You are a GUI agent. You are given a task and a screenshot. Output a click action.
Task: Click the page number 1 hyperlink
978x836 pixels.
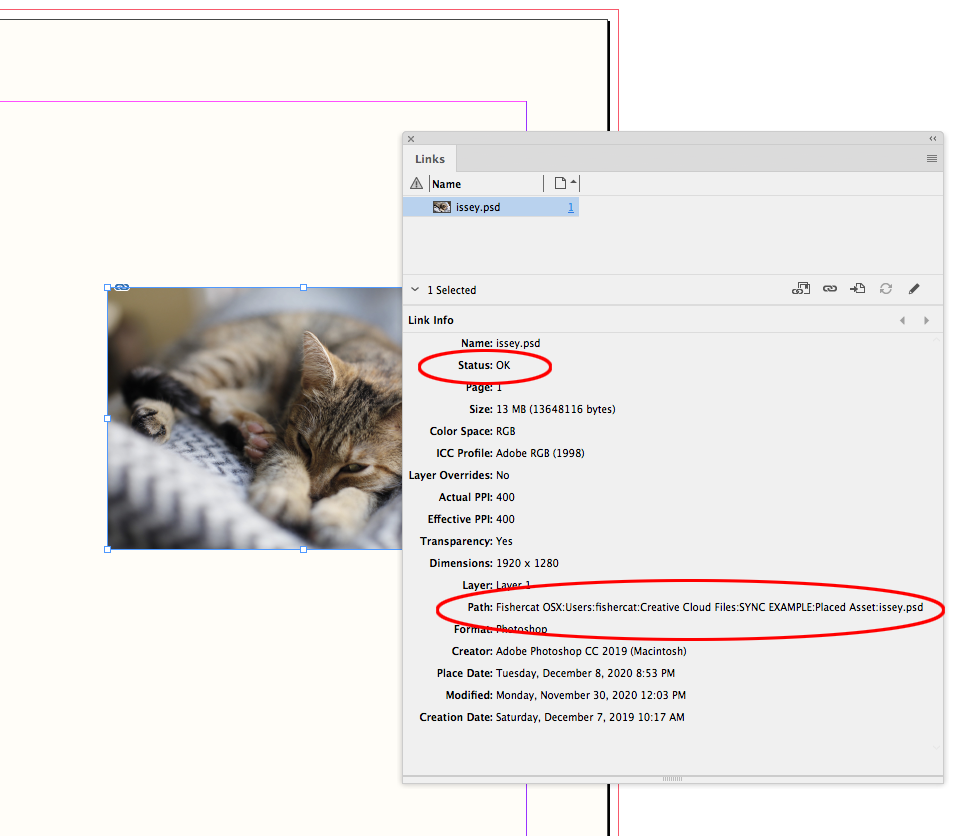click(x=570, y=207)
